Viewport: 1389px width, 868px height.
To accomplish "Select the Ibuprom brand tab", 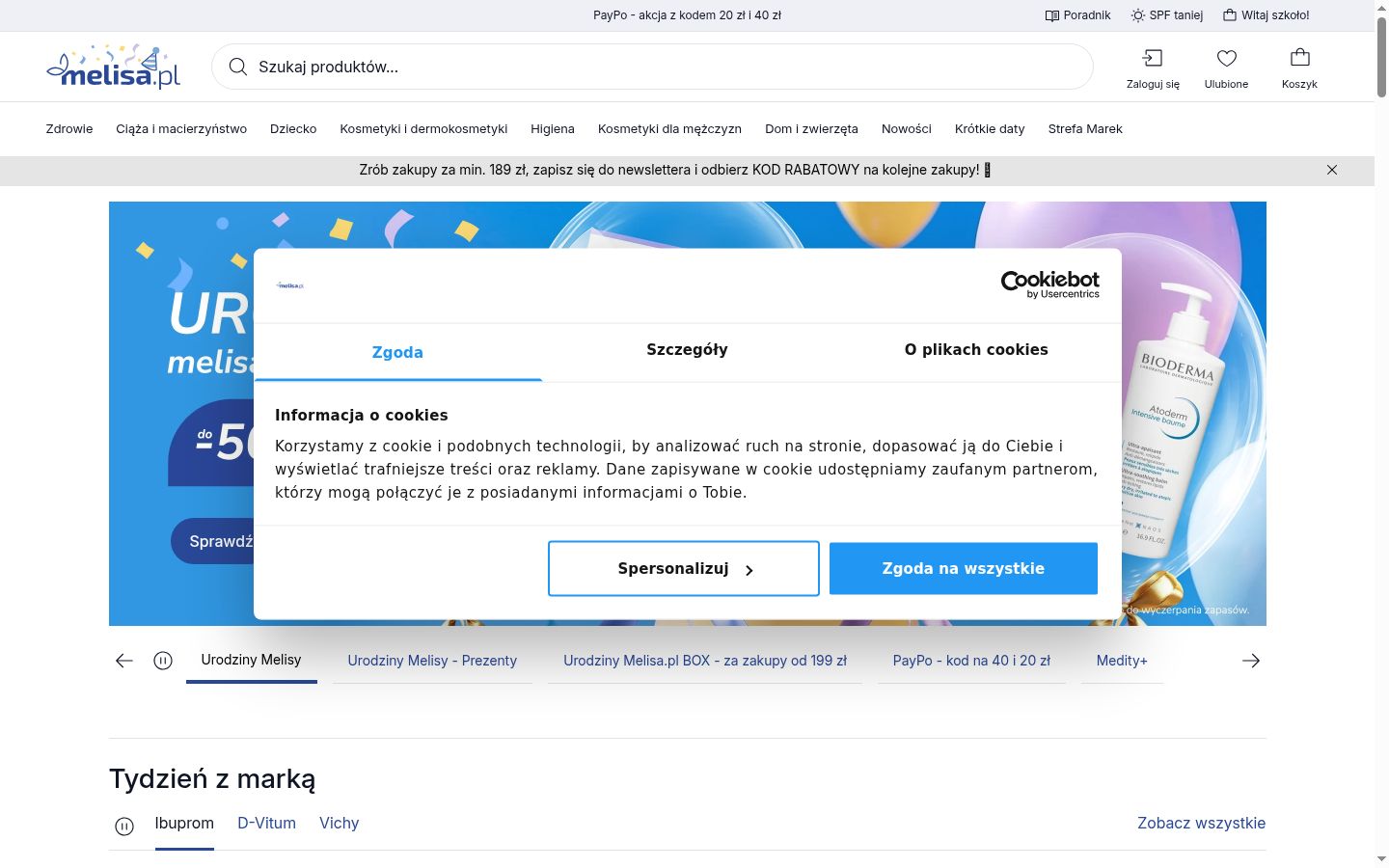I will point(184,824).
